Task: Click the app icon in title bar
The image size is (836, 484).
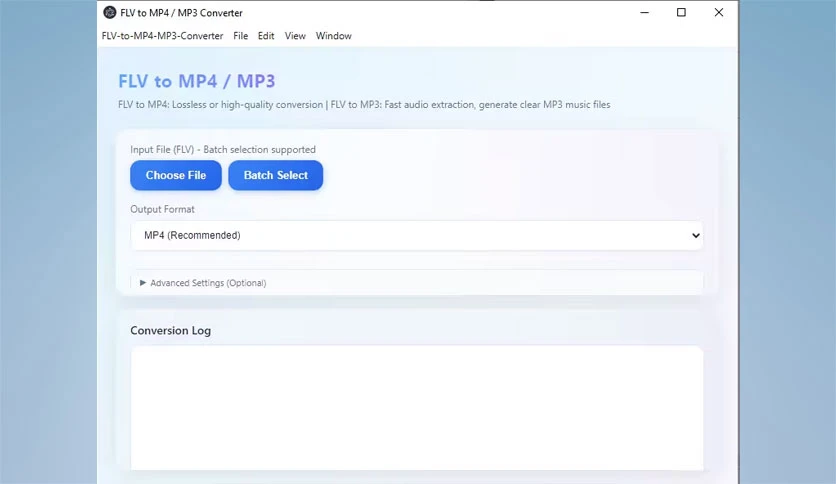Action: point(110,12)
